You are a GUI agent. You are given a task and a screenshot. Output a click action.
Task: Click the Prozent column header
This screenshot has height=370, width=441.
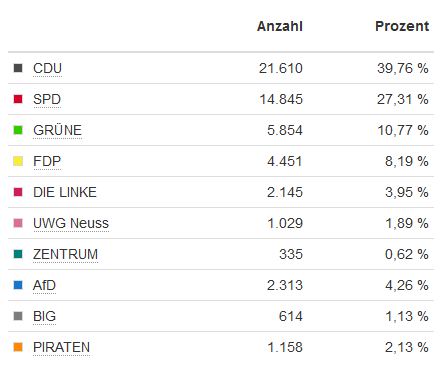(x=402, y=26)
